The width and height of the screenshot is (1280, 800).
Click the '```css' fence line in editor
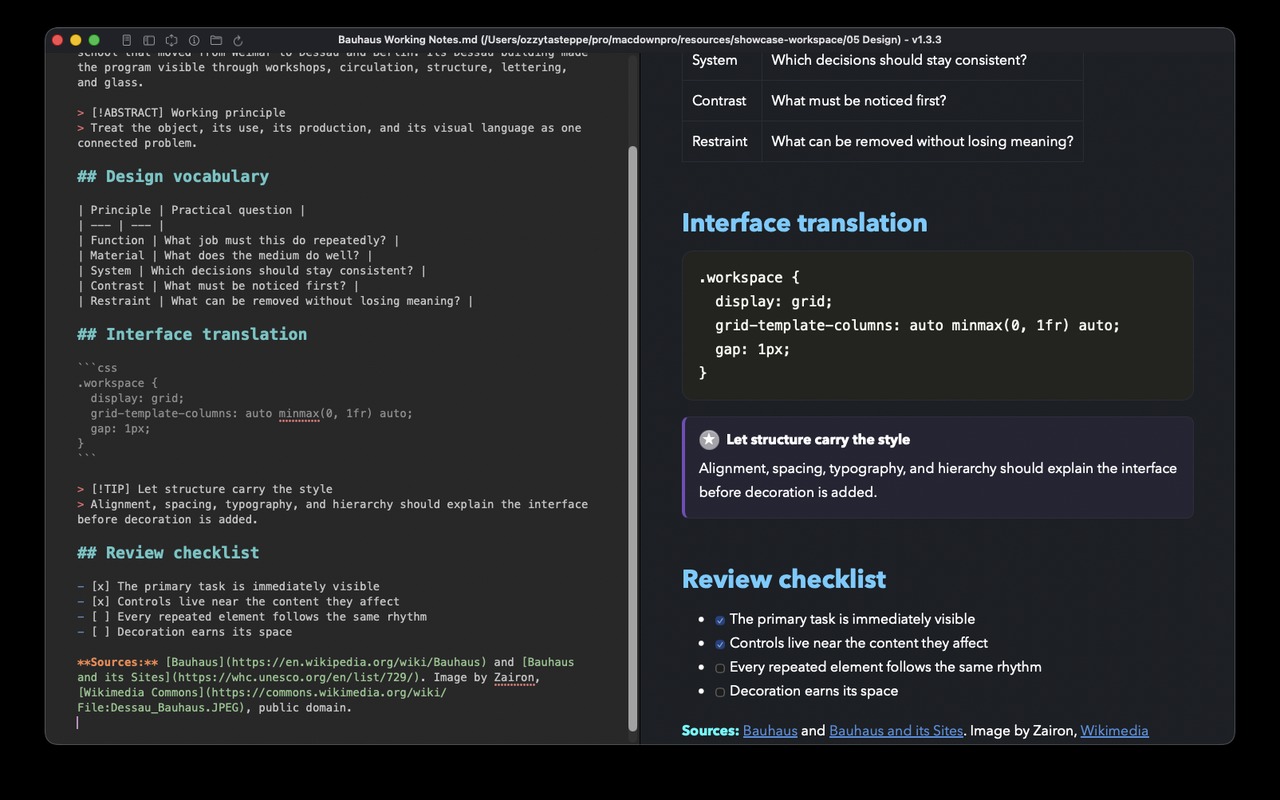[x=97, y=368]
